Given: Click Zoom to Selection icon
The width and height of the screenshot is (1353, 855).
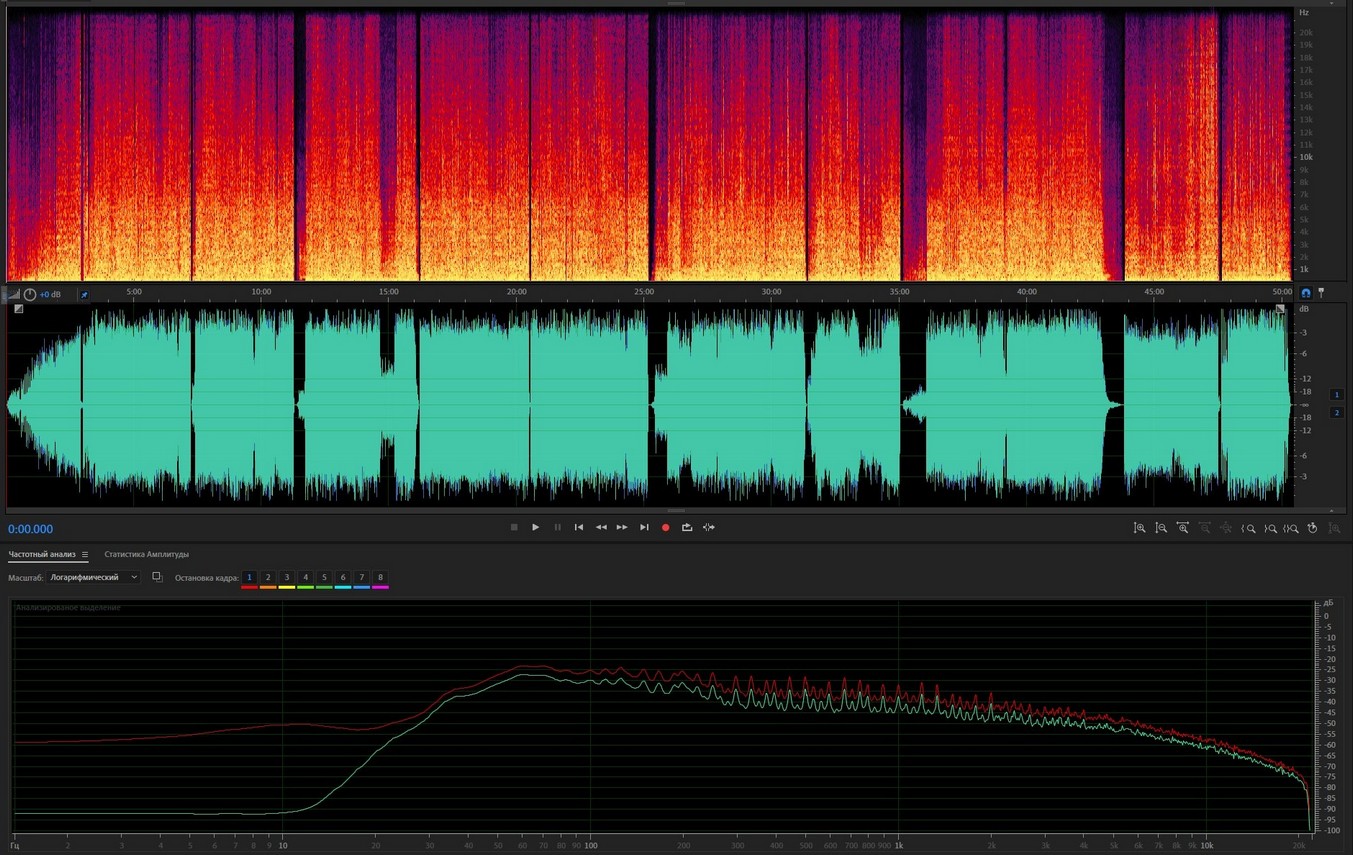Looking at the screenshot, I should (1292, 528).
